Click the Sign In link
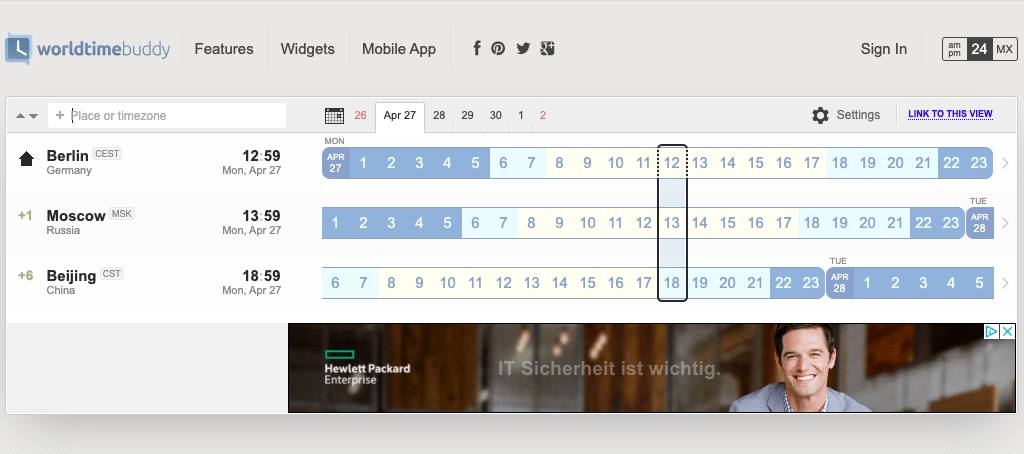Viewport: 1024px width, 454px height. (x=884, y=49)
